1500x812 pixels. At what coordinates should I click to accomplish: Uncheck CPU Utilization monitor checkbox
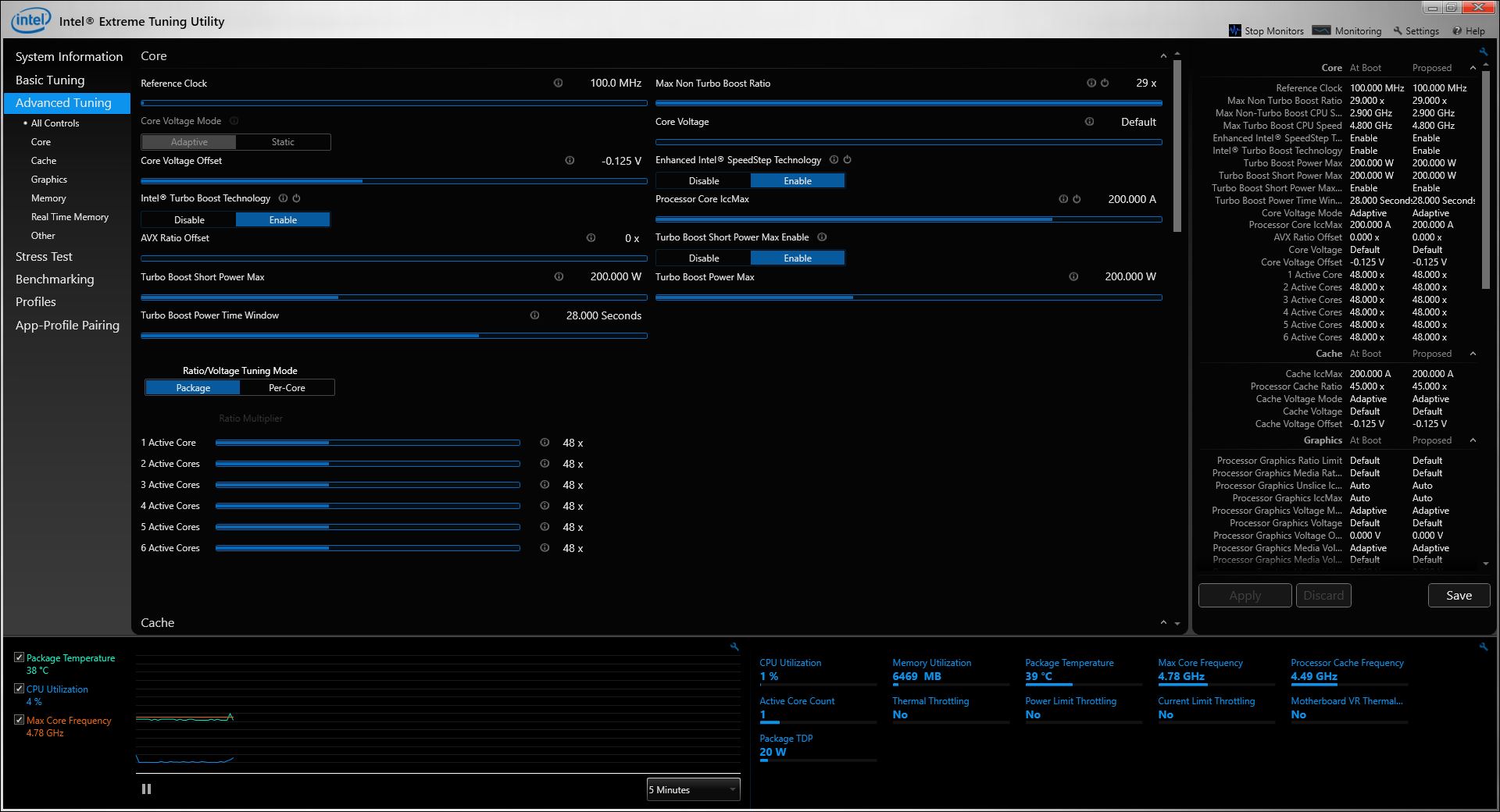click(x=19, y=689)
